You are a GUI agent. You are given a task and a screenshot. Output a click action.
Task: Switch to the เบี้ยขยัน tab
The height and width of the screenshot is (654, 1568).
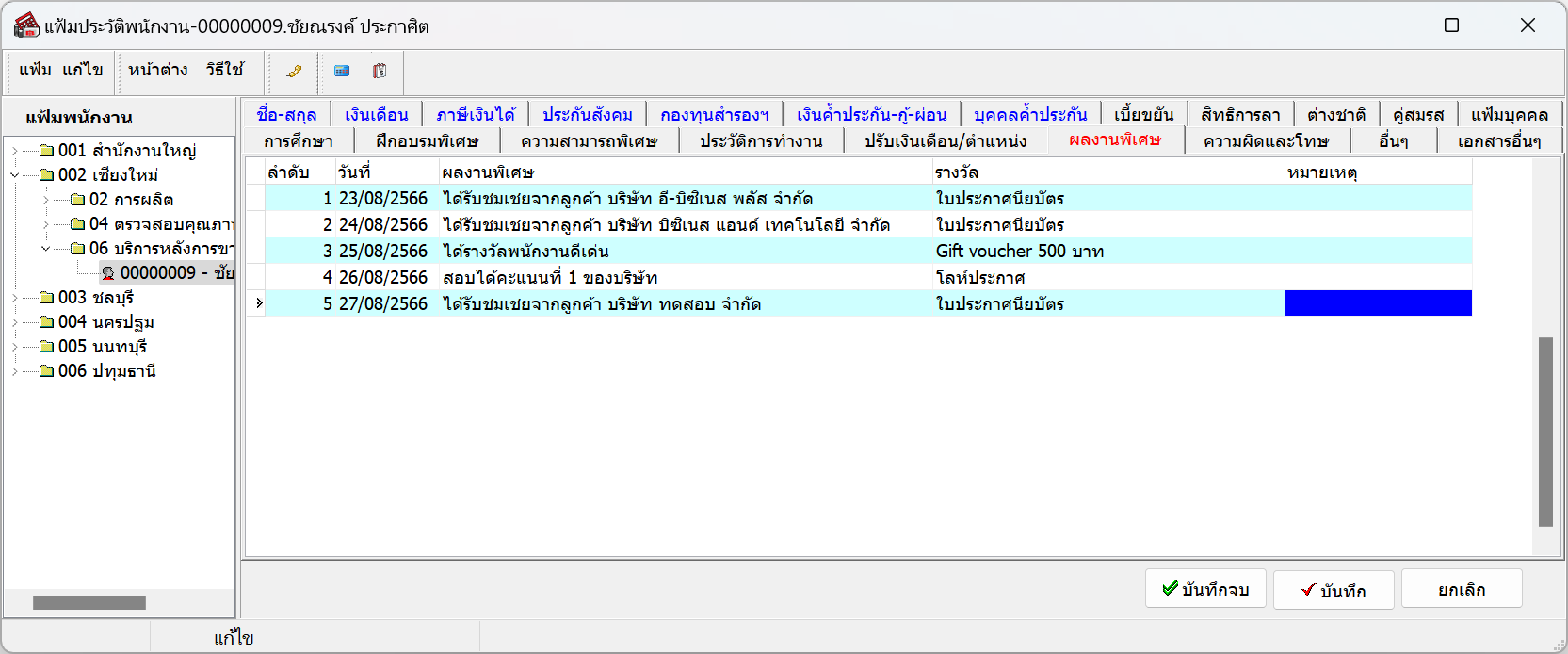click(x=1144, y=114)
